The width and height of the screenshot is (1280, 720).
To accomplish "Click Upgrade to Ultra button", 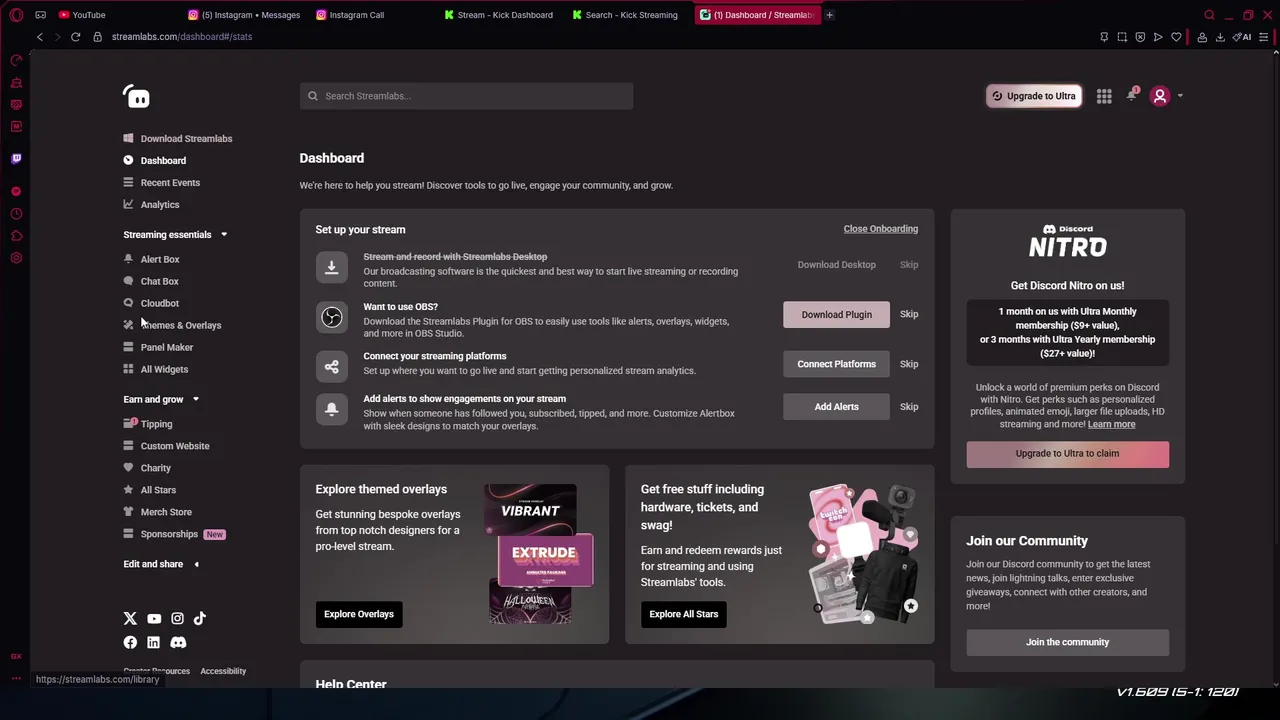I will coord(1034,96).
